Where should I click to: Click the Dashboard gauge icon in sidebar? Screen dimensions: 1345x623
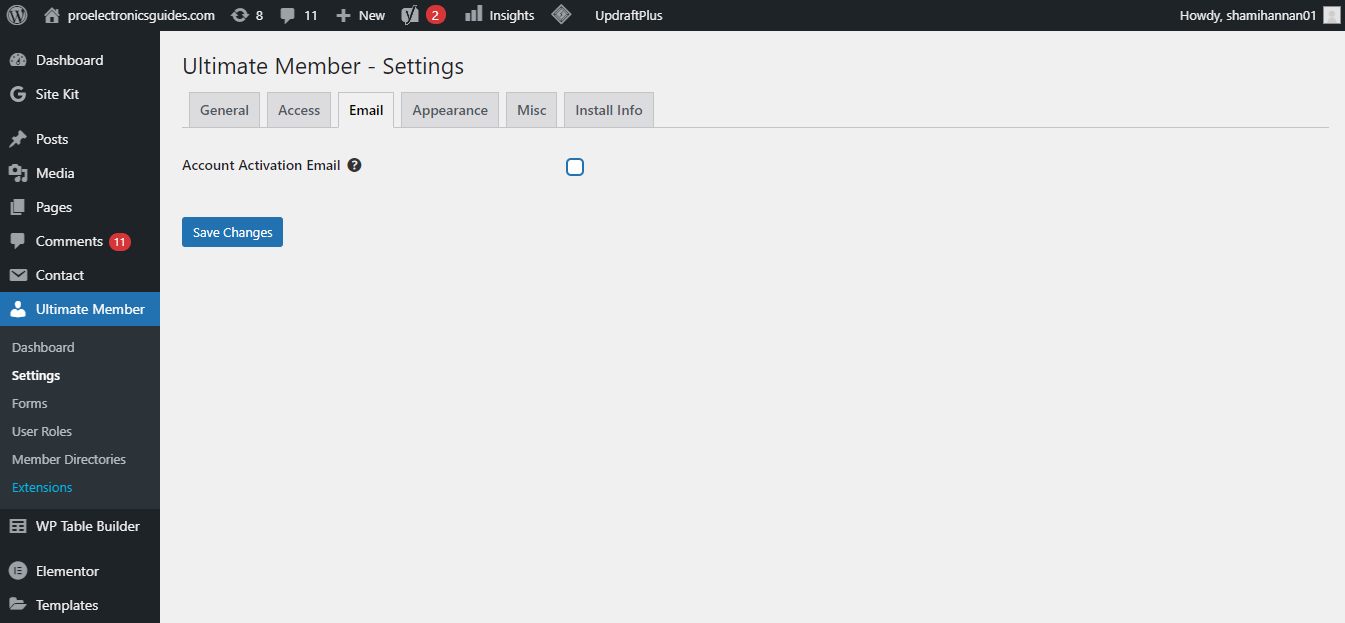[17, 60]
